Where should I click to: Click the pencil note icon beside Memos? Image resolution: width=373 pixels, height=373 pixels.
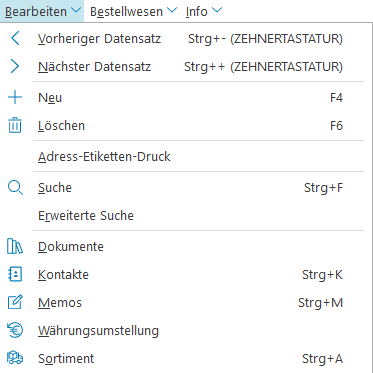tap(15, 302)
